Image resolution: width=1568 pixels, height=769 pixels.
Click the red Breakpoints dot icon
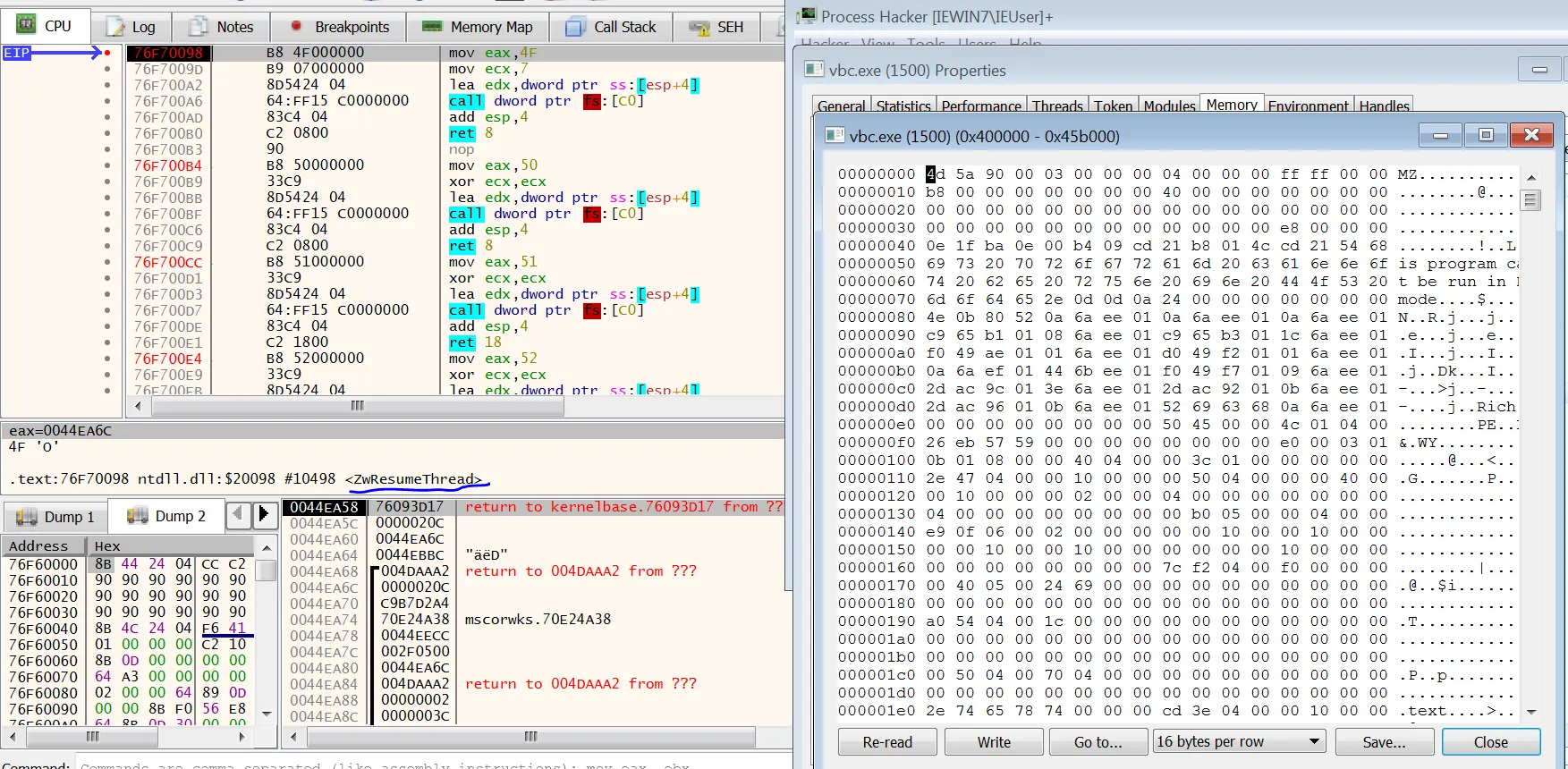[296, 27]
